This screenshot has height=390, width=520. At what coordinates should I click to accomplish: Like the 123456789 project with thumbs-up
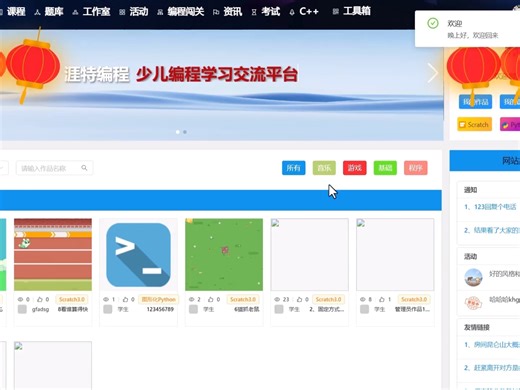tap(125, 299)
